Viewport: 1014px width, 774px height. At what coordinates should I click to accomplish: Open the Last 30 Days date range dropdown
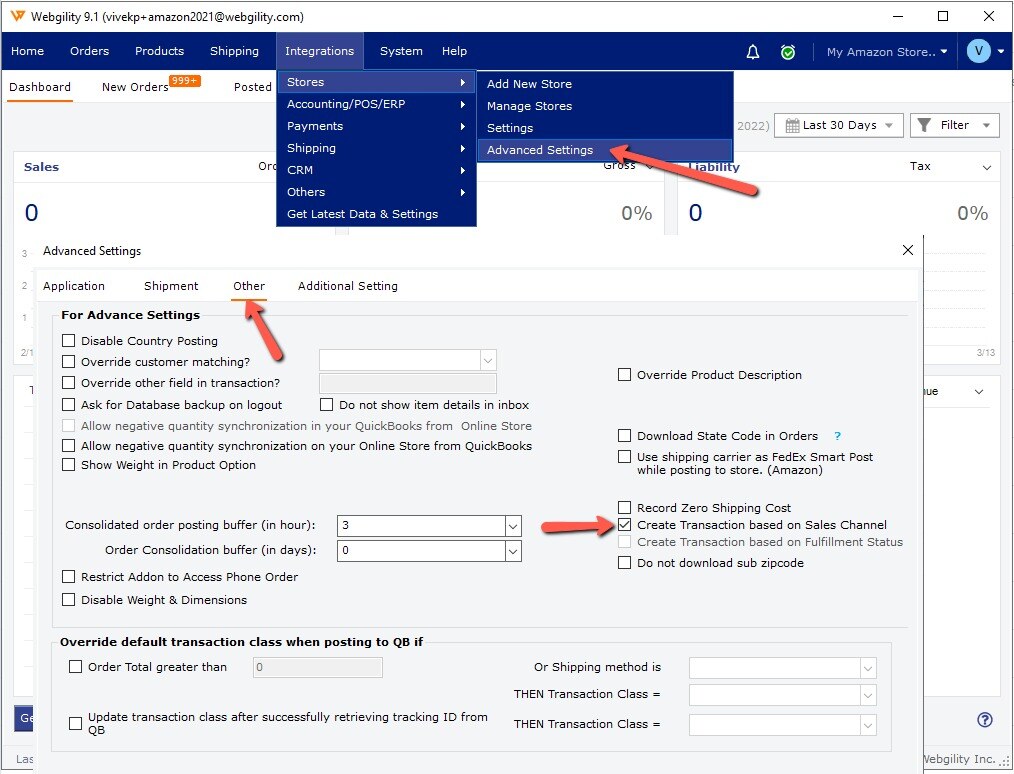pos(839,125)
